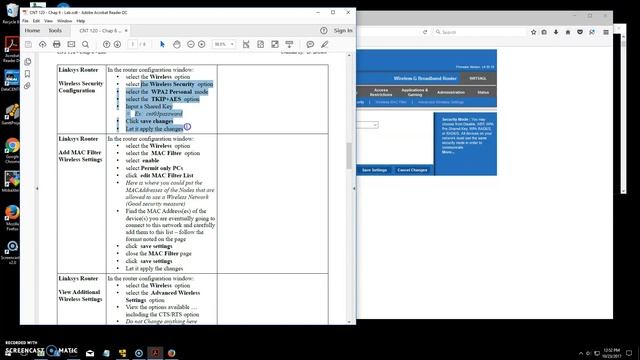Zoom out with the minus icon
This screenshot has height=360, width=640.
pyautogui.click(x=191, y=44)
